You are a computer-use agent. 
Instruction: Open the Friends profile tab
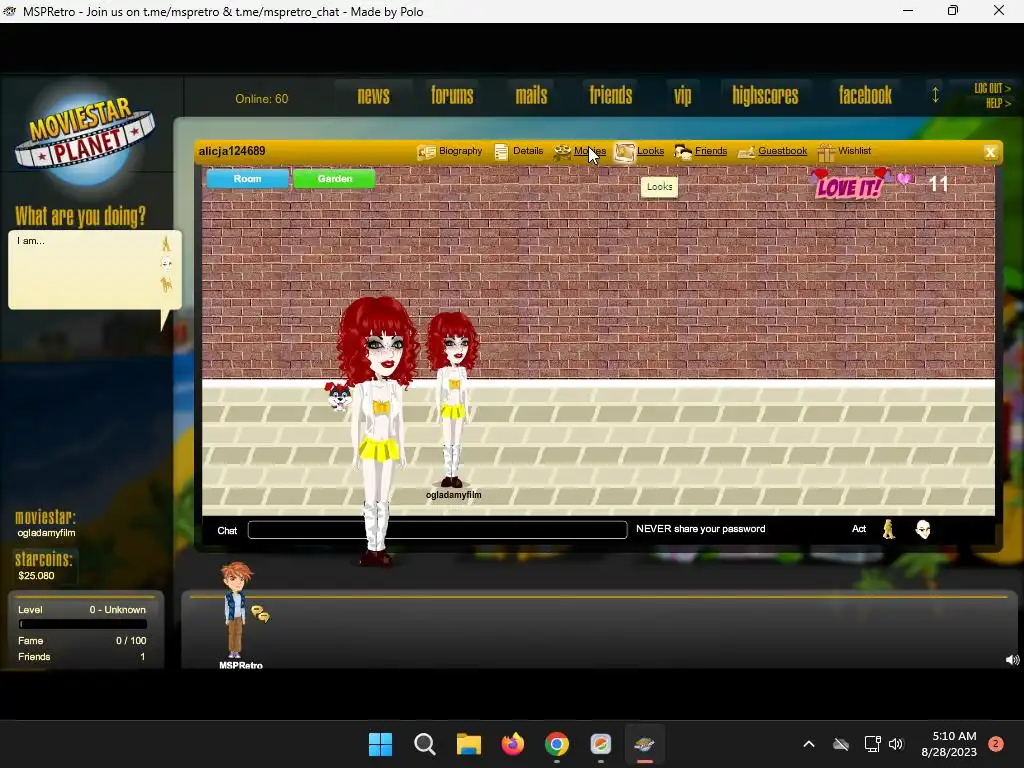pyautogui.click(x=701, y=152)
